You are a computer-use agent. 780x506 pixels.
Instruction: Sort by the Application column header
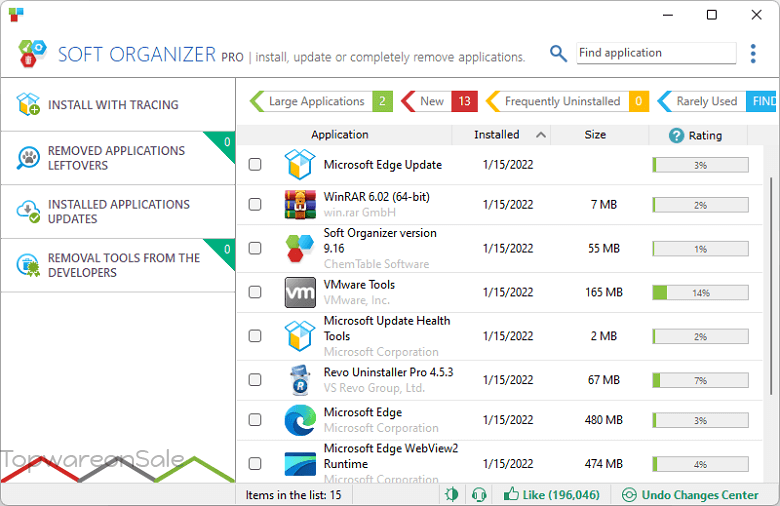tap(344, 135)
